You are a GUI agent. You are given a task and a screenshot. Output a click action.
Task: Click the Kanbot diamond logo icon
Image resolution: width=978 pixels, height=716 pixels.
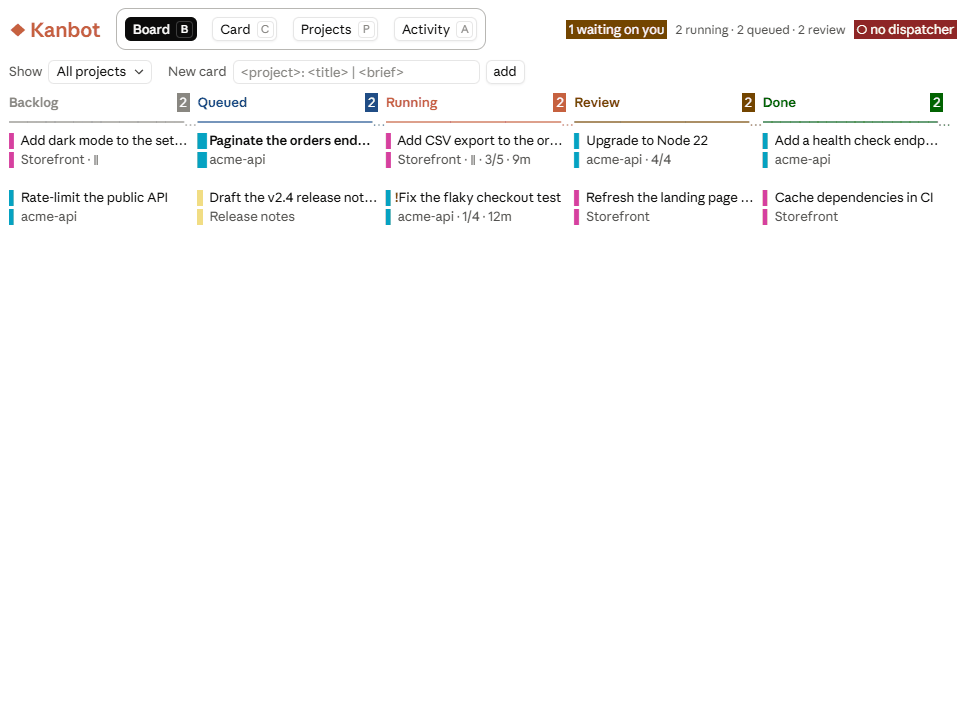pos(17,30)
